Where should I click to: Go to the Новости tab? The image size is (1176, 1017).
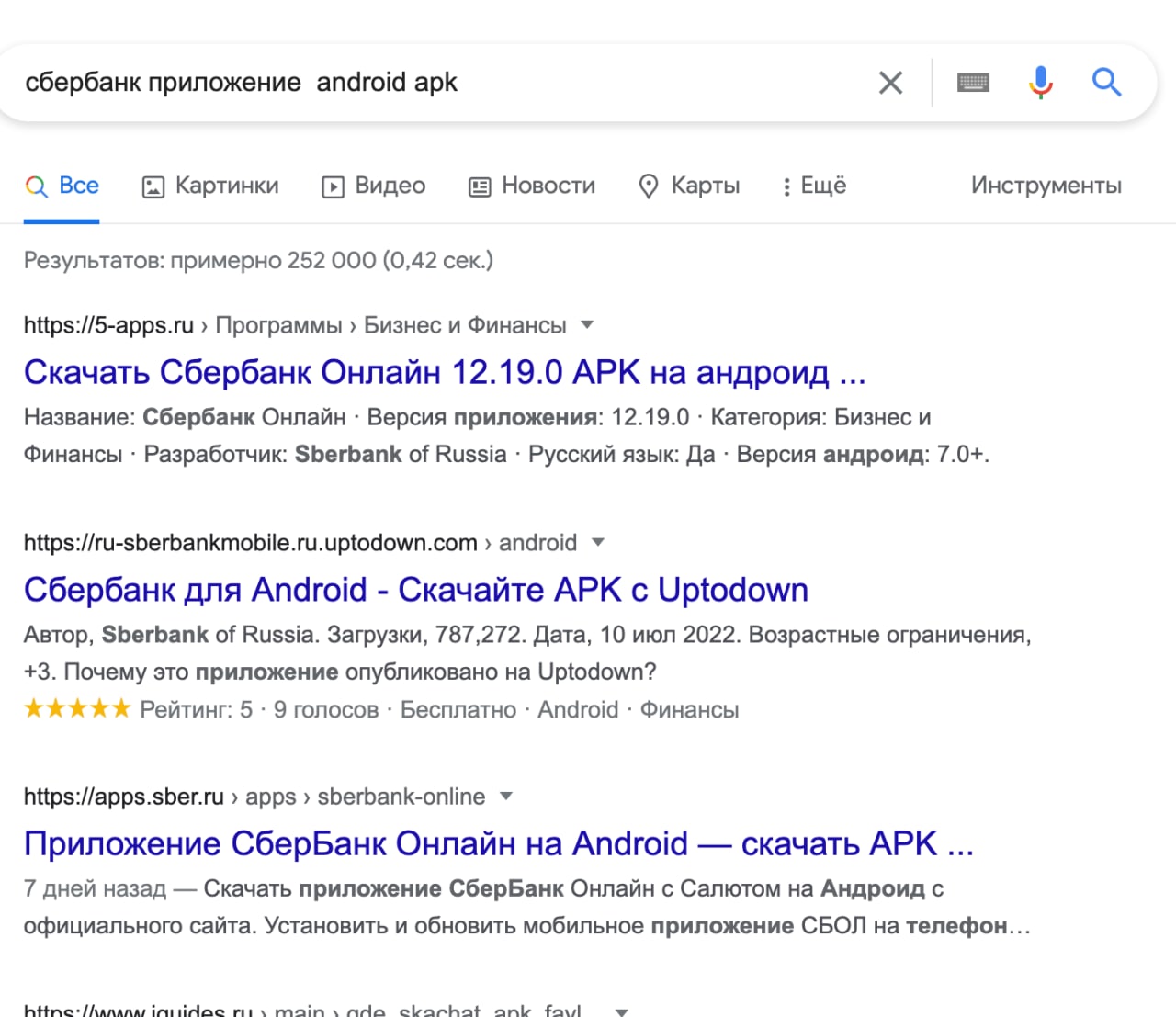pos(532,186)
